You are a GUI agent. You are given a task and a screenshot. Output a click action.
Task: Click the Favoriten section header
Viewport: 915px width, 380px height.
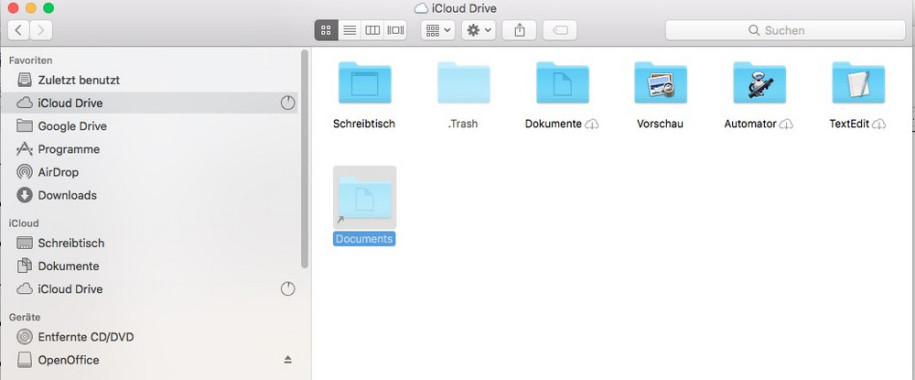[x=31, y=60]
